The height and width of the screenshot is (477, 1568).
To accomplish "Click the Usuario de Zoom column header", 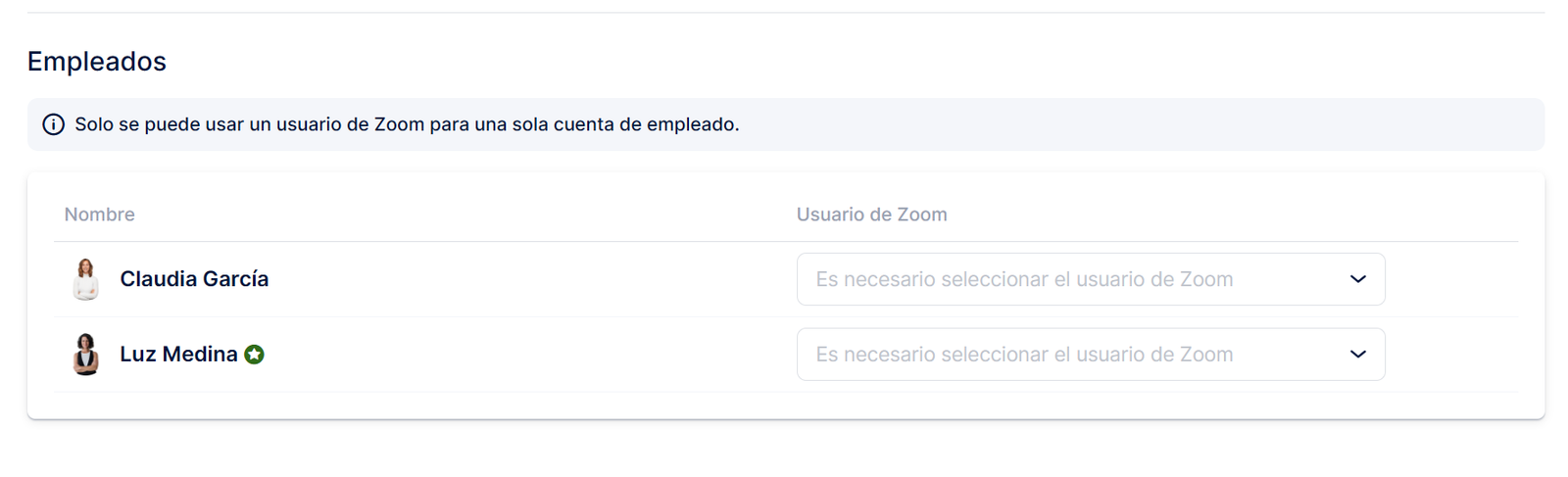I will click(871, 215).
